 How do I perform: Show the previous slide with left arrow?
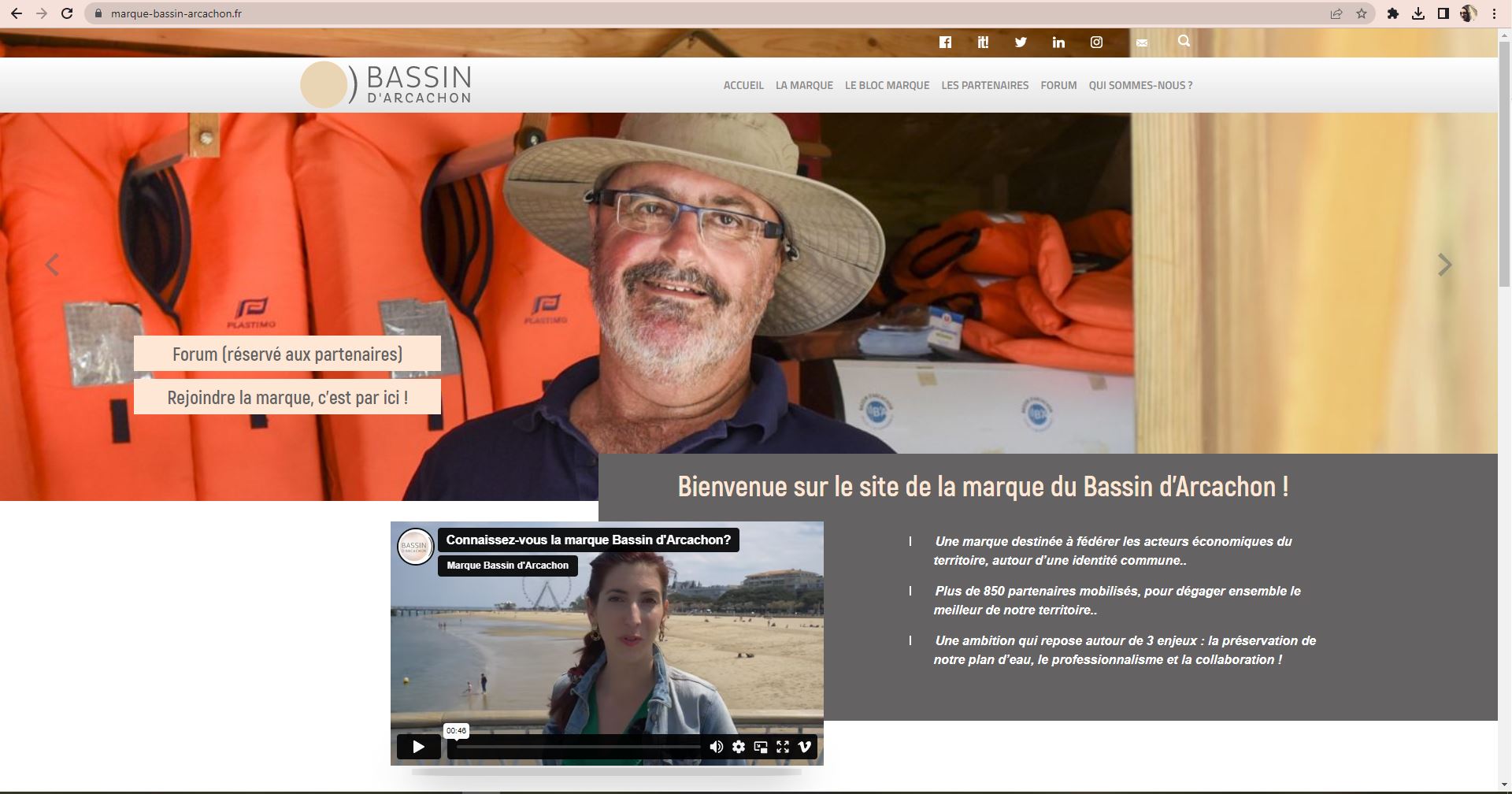53,265
